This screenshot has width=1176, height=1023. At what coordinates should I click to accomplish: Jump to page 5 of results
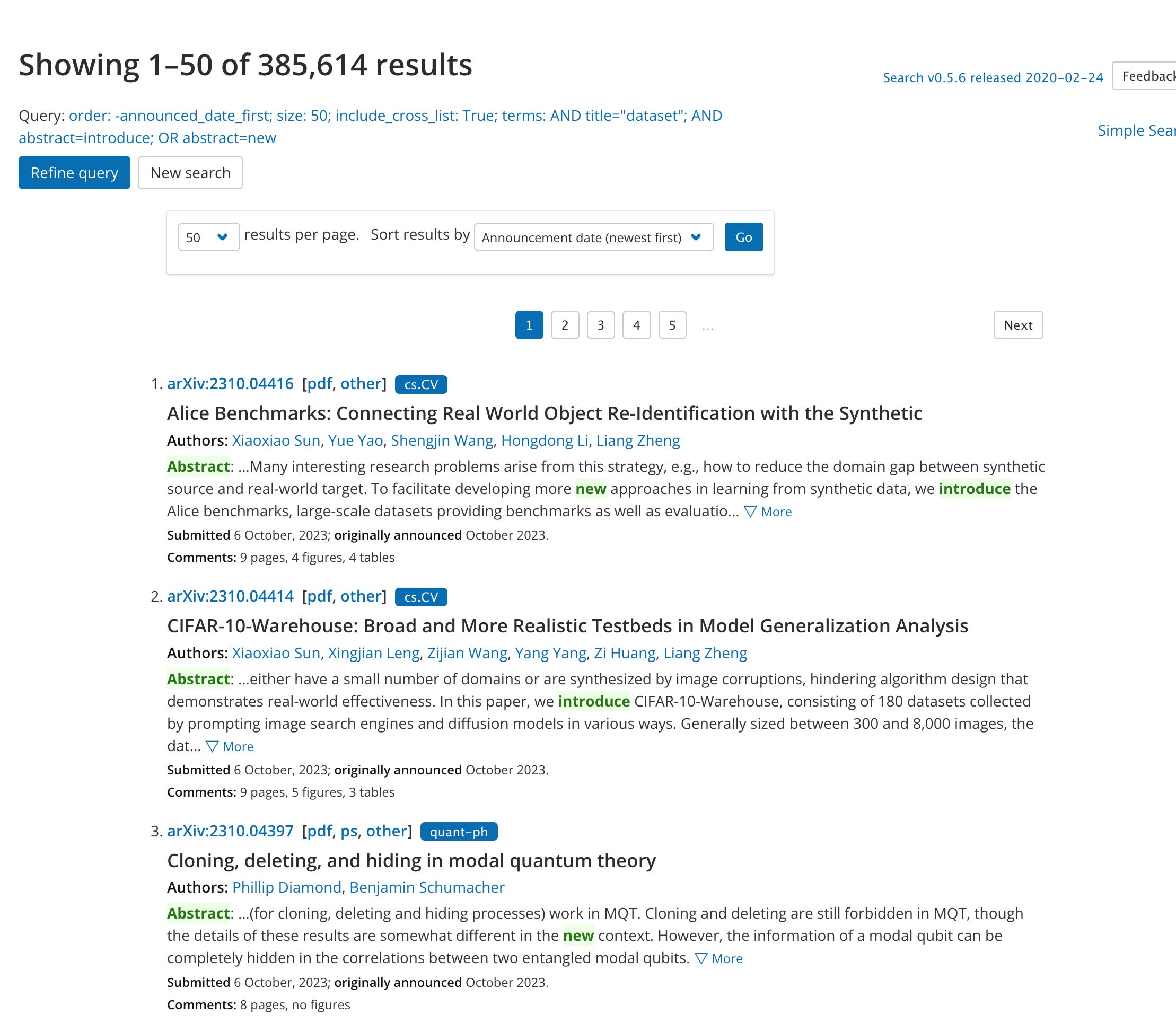click(672, 325)
